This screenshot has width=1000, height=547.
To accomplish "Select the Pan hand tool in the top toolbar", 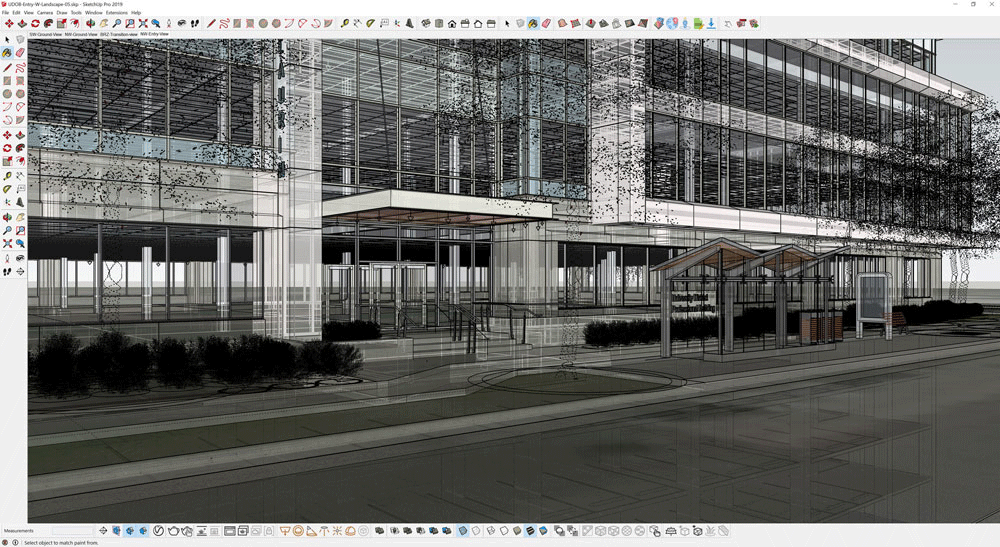I will [x=103, y=24].
